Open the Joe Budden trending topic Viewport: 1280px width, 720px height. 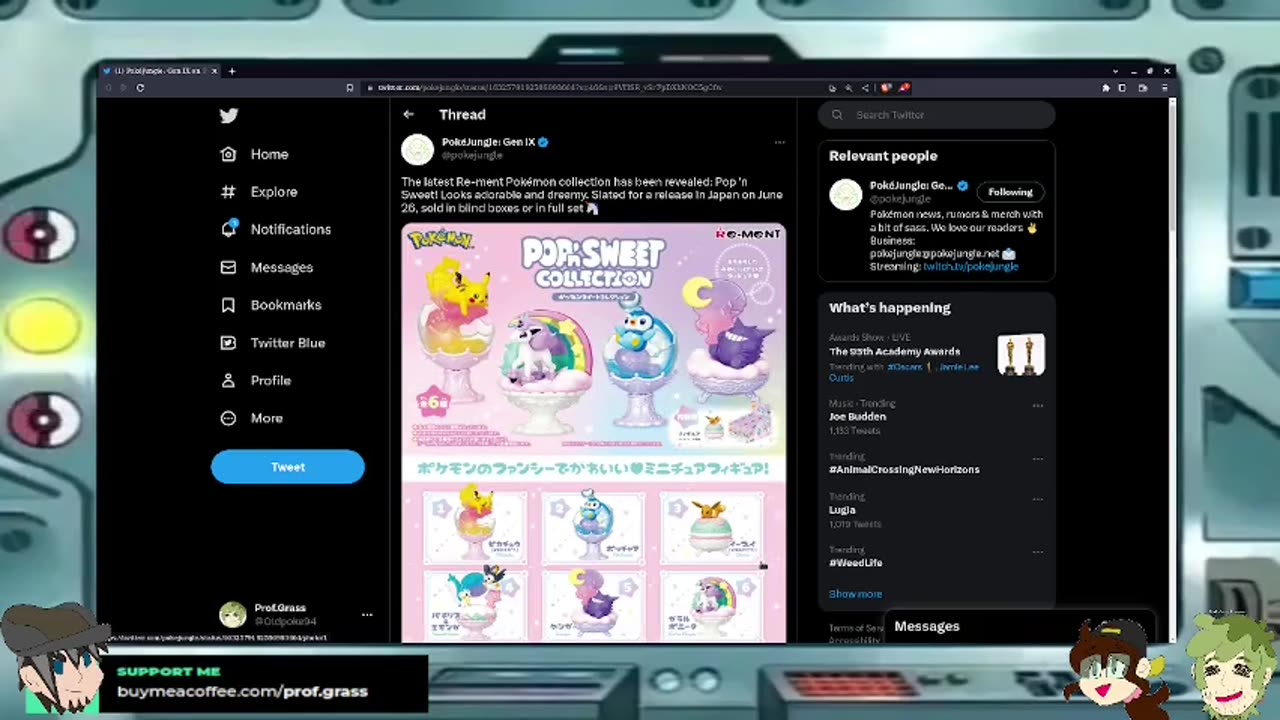[x=857, y=417]
